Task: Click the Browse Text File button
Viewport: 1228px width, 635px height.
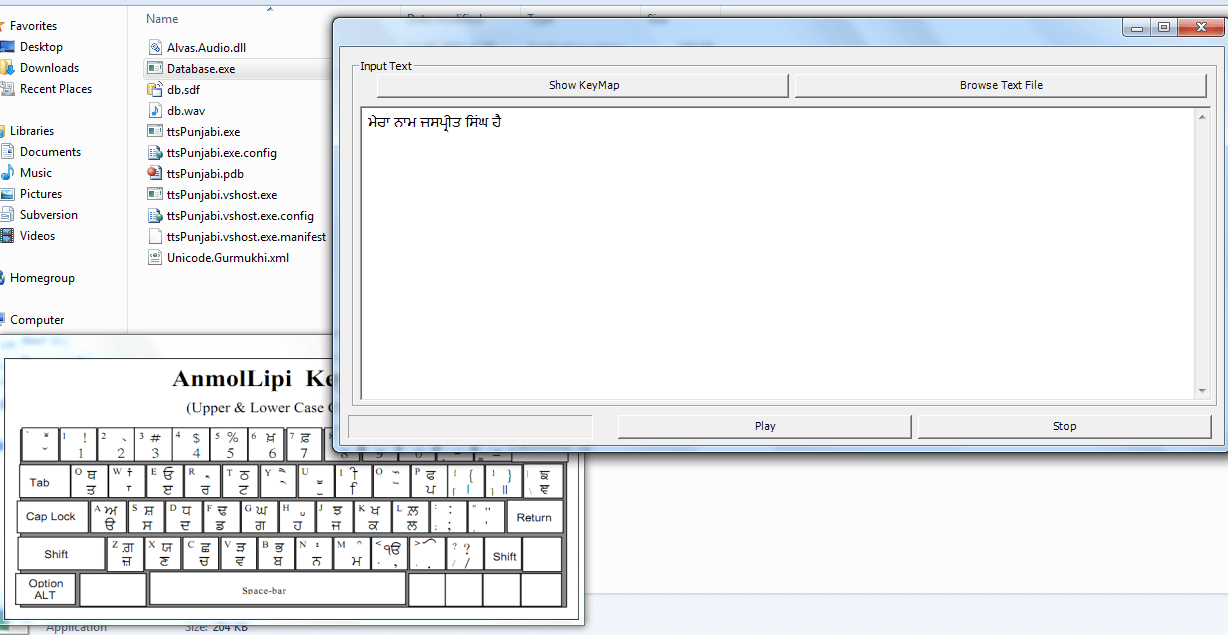Action: coord(1000,85)
